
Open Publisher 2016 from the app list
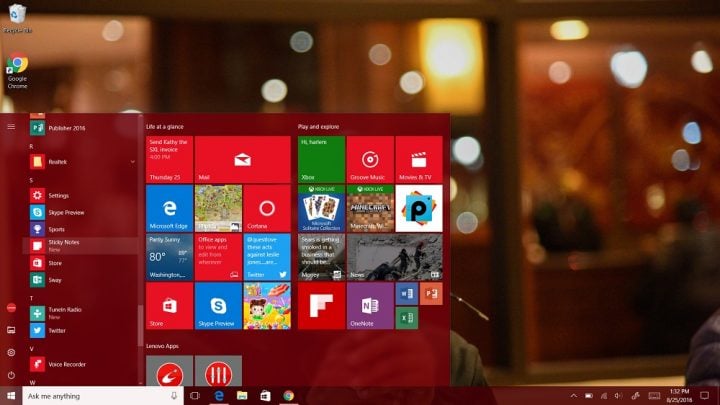point(80,128)
